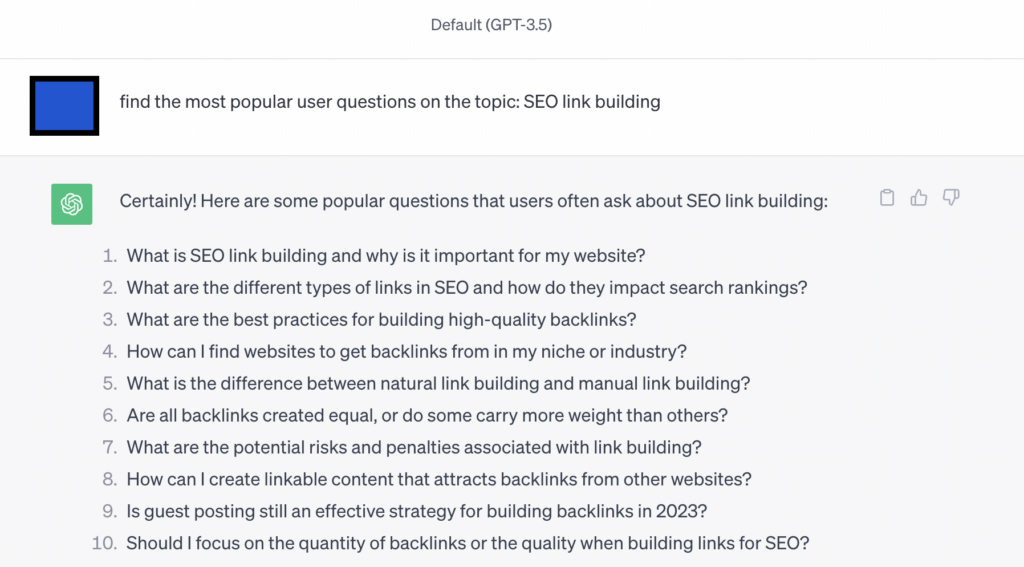Select question 7 about risks and penalties
The width and height of the screenshot is (1024, 567).
(414, 447)
